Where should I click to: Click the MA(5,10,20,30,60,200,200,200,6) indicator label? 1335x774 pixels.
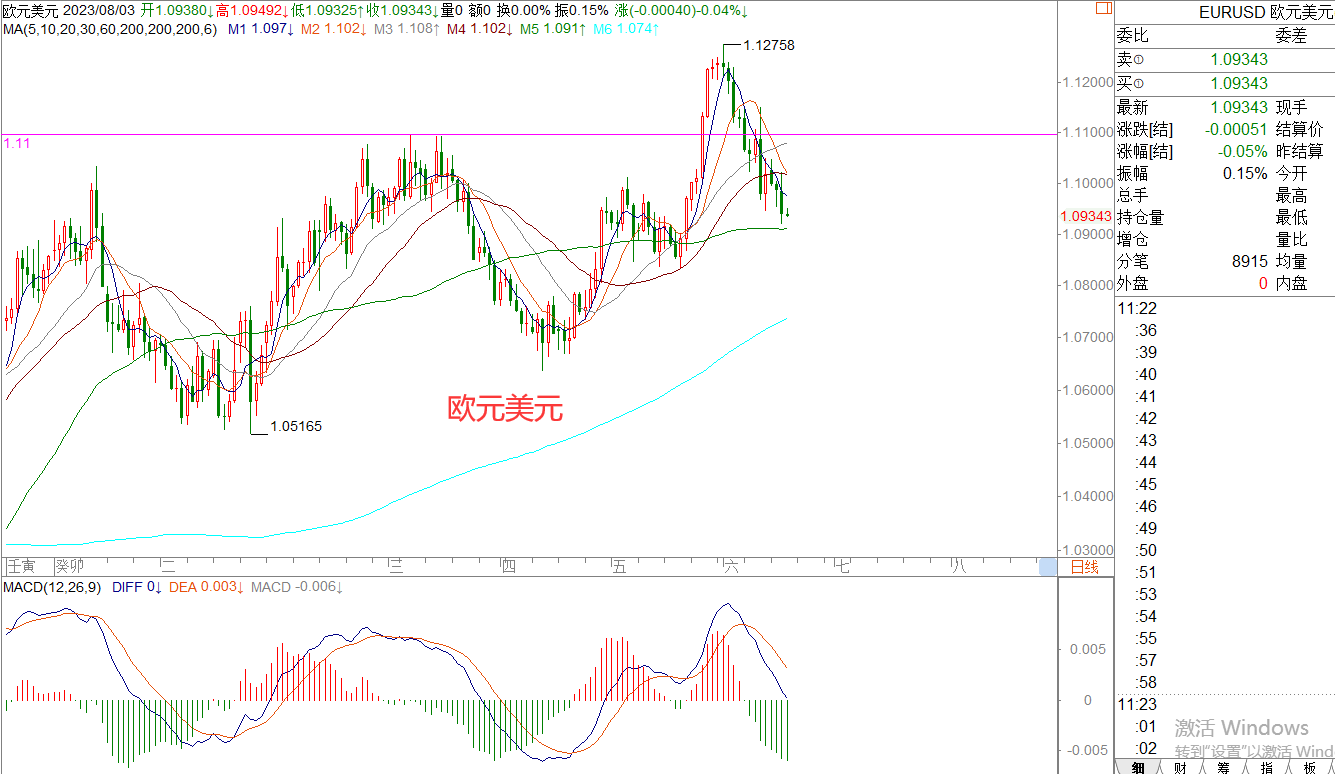(109, 29)
